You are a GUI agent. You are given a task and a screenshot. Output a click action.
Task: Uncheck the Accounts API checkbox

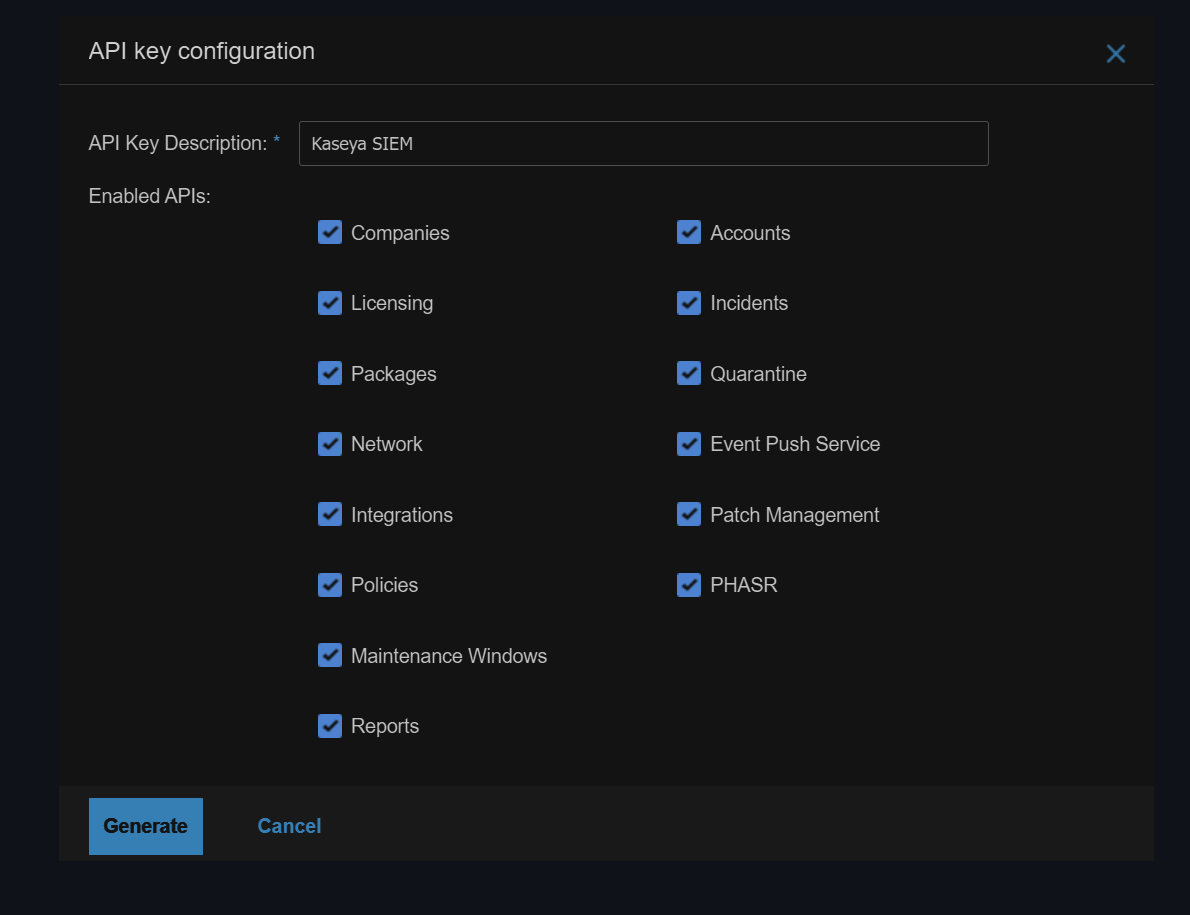pyautogui.click(x=688, y=232)
